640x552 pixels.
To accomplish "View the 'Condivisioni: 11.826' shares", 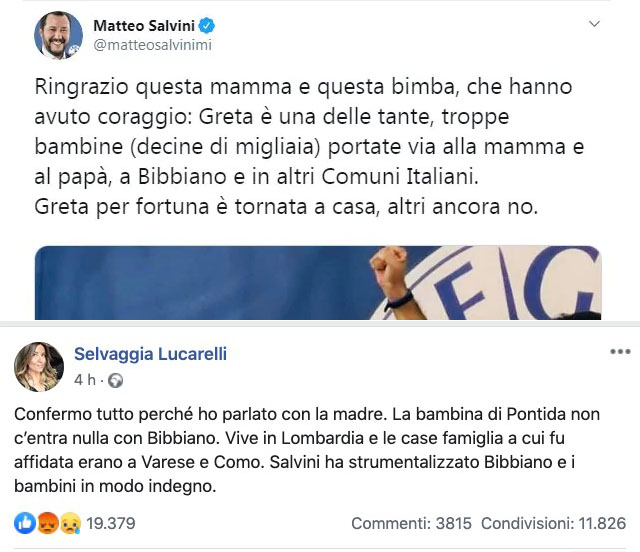I will pyautogui.click(x=553, y=523).
